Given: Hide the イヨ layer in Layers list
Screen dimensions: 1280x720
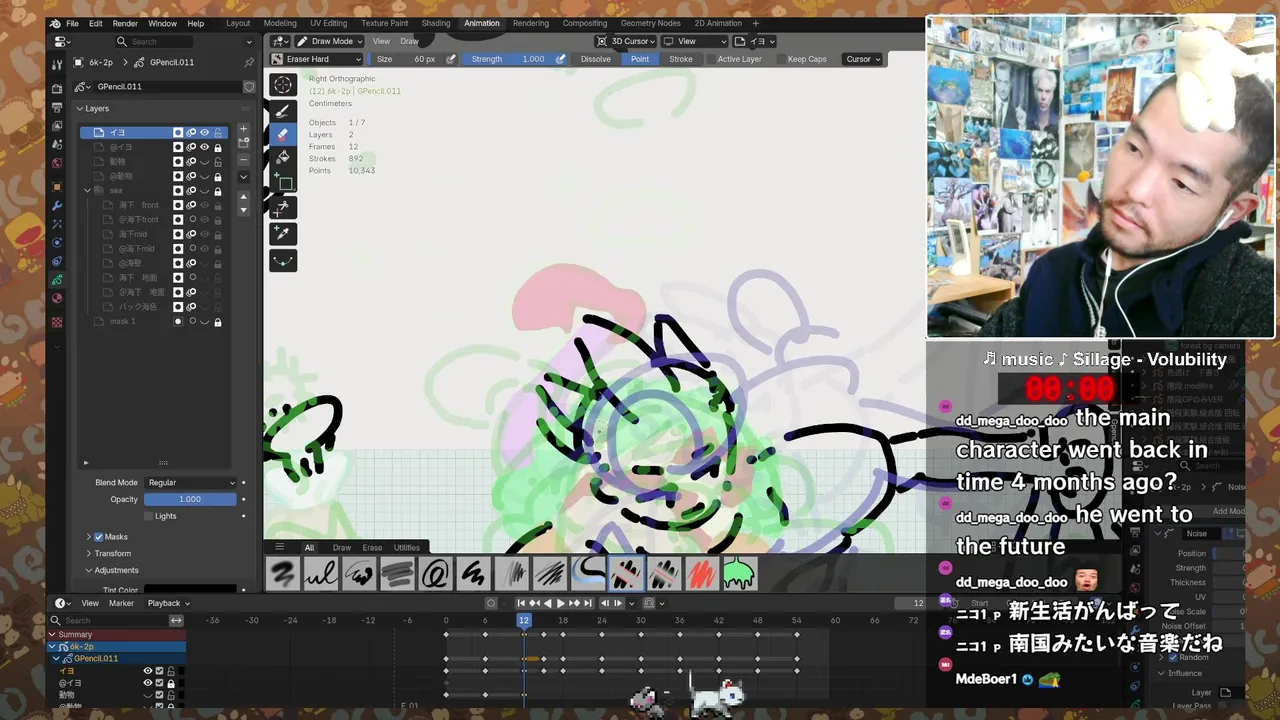Looking at the screenshot, I should click(x=204, y=132).
